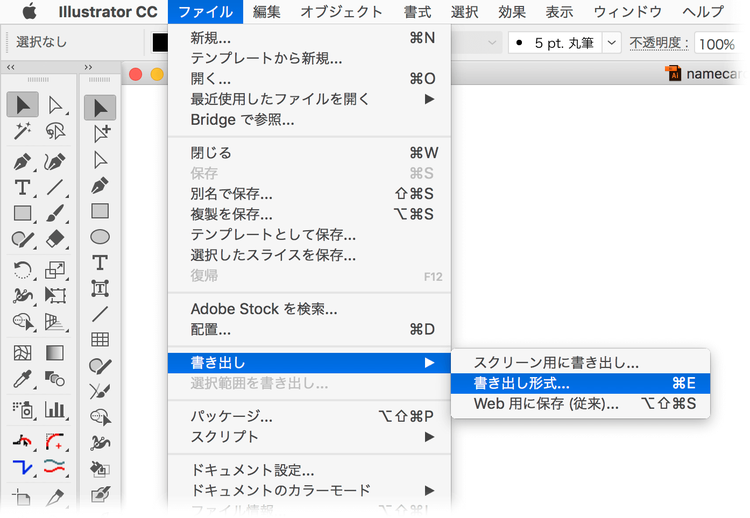750x518 pixels.
Task: Choose 複製を保存... menu item
Action: pos(309,214)
